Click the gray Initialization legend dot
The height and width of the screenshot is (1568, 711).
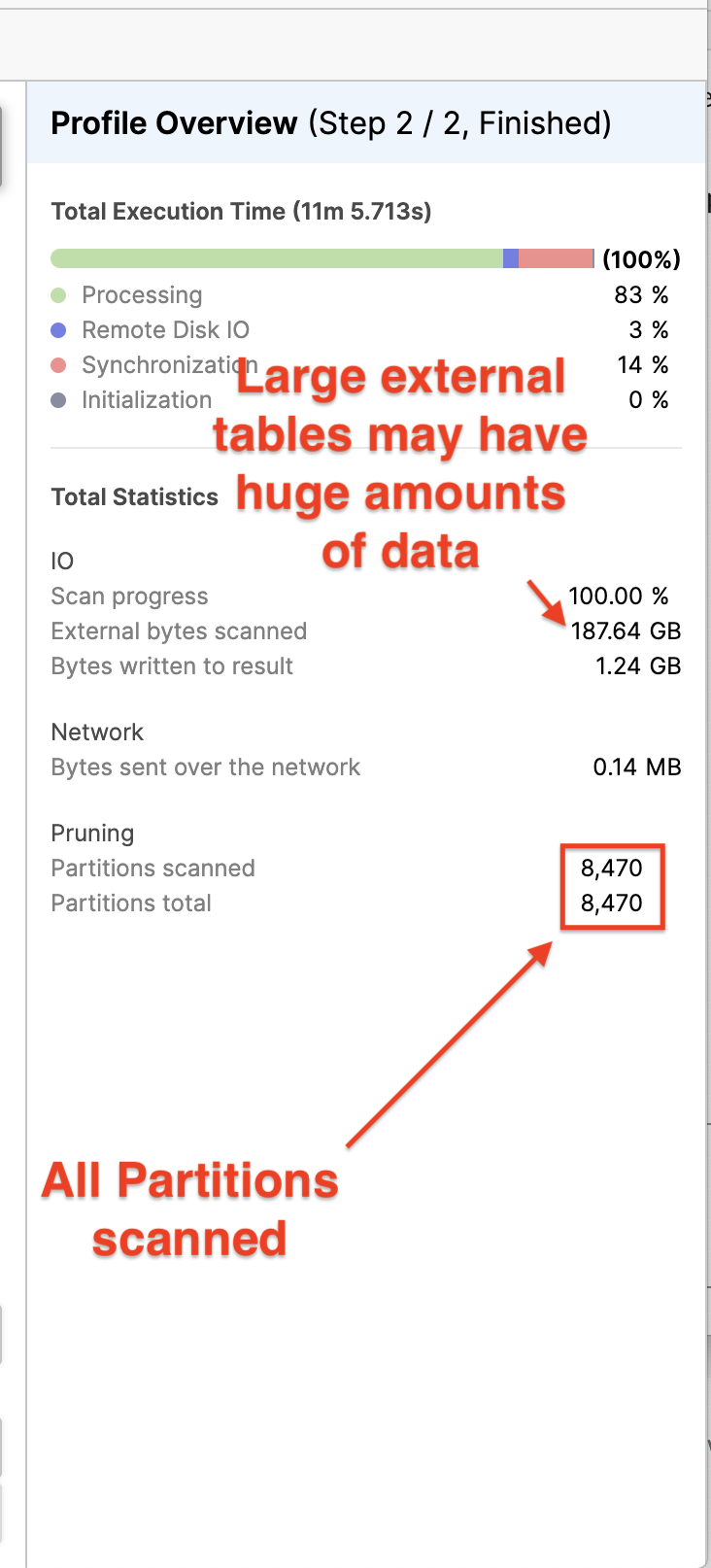tap(58, 400)
